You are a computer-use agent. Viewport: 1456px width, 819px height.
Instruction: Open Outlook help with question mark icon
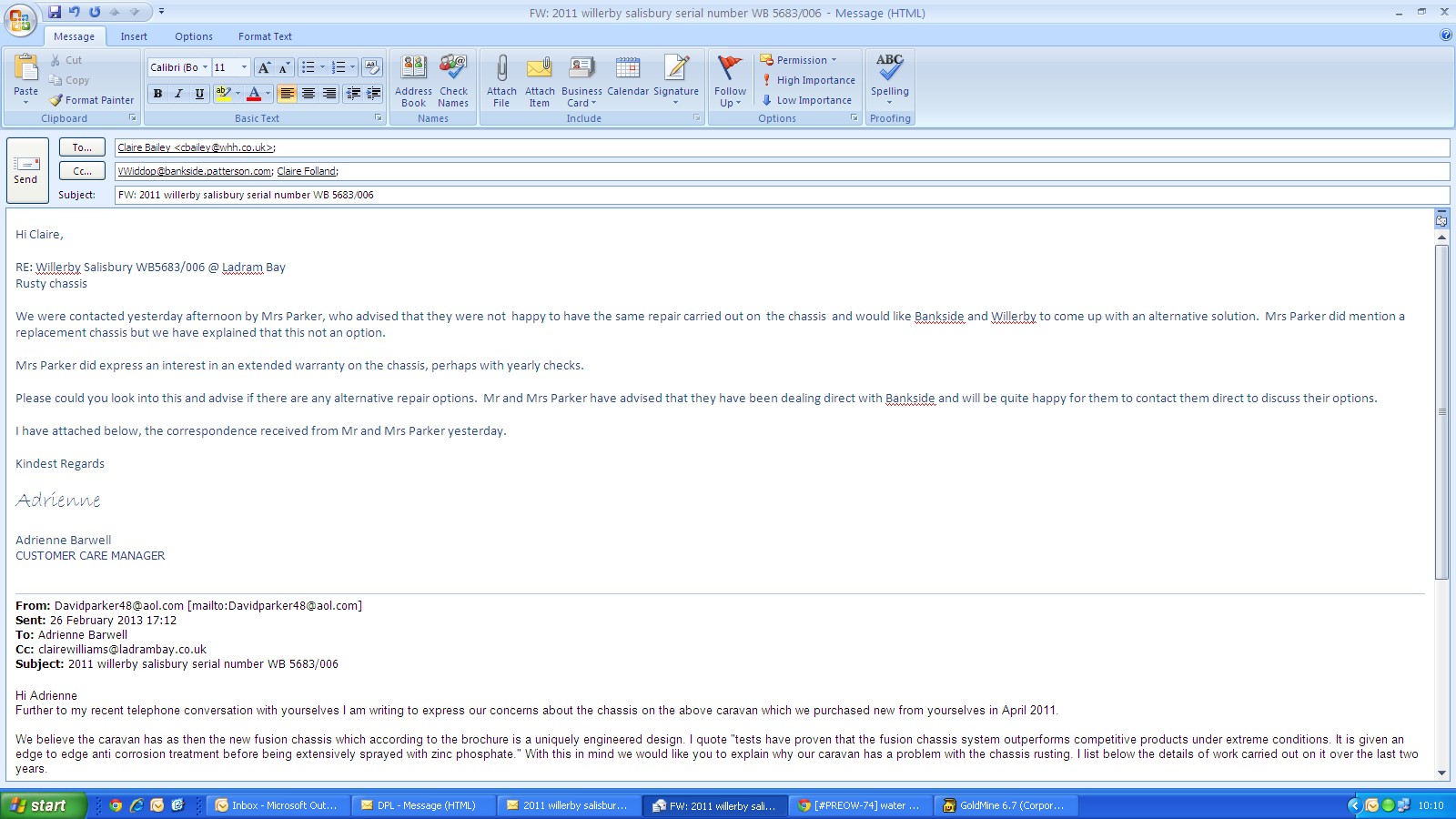1445,35
